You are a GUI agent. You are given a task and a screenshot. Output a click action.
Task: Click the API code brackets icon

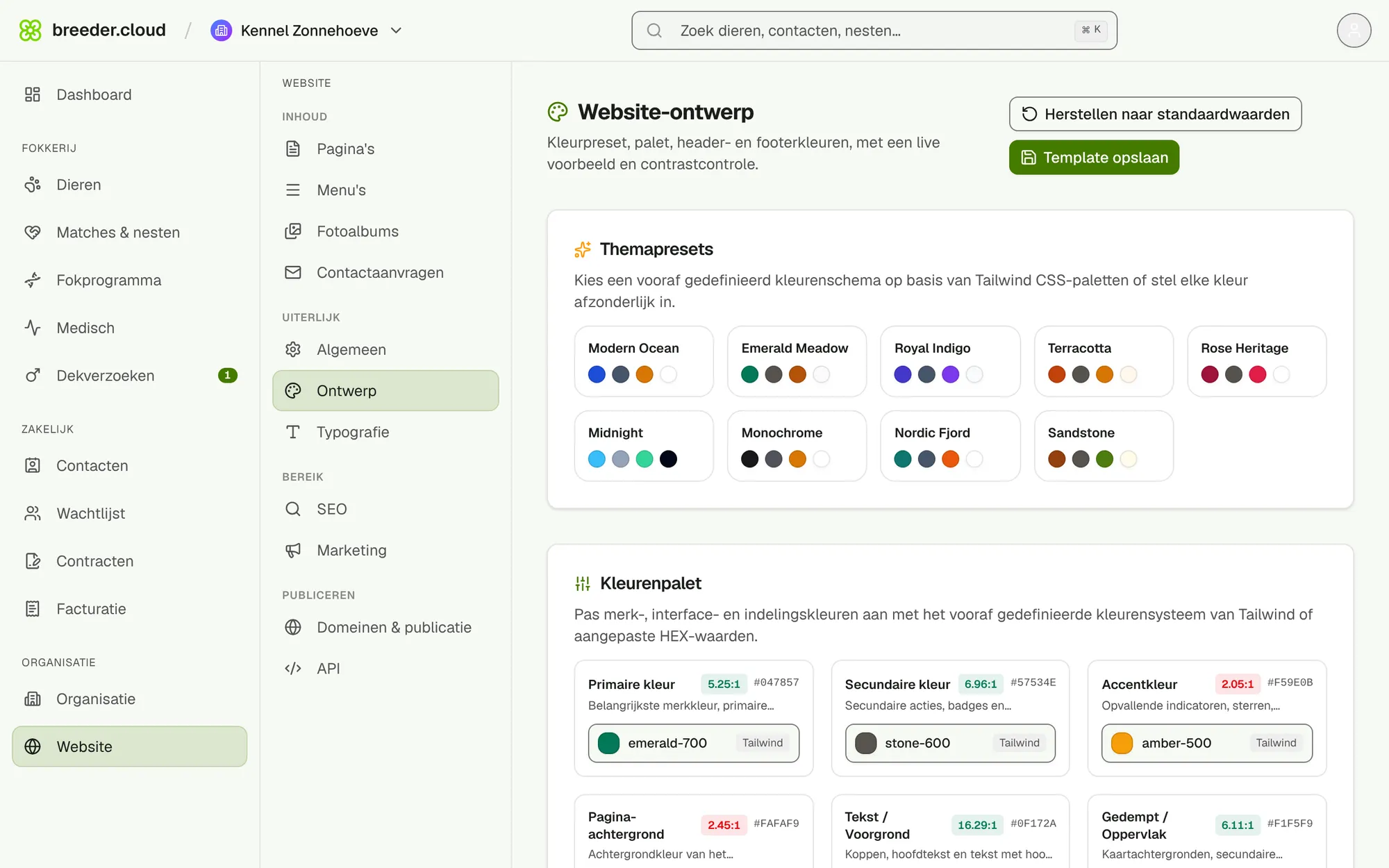pos(293,668)
